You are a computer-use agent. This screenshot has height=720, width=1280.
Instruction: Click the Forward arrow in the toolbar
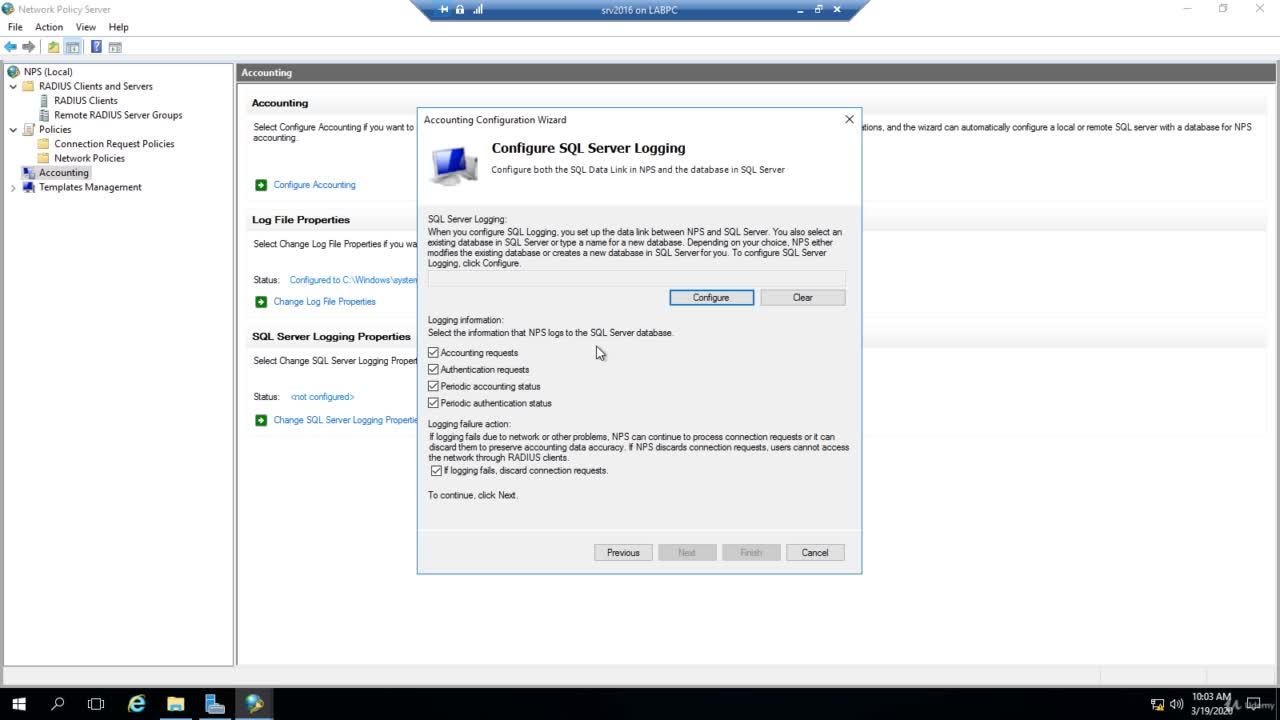[x=29, y=47]
